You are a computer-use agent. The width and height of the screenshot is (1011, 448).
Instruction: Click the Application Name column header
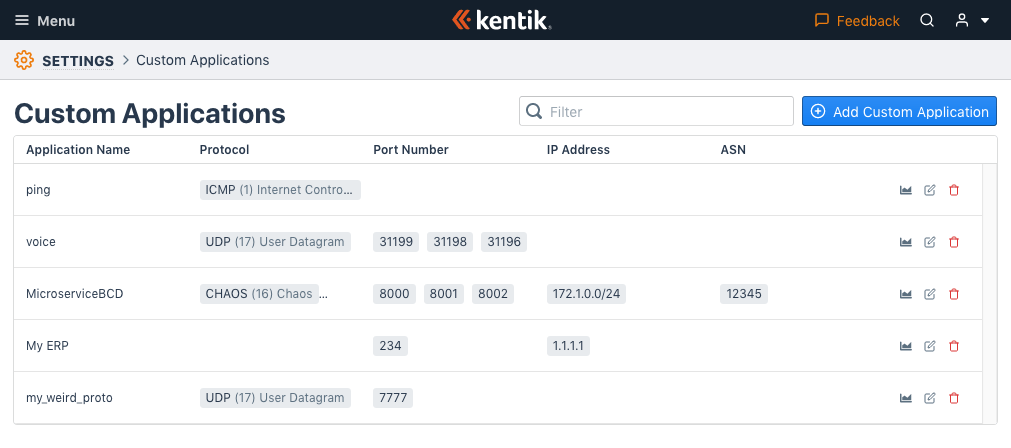[x=78, y=150]
